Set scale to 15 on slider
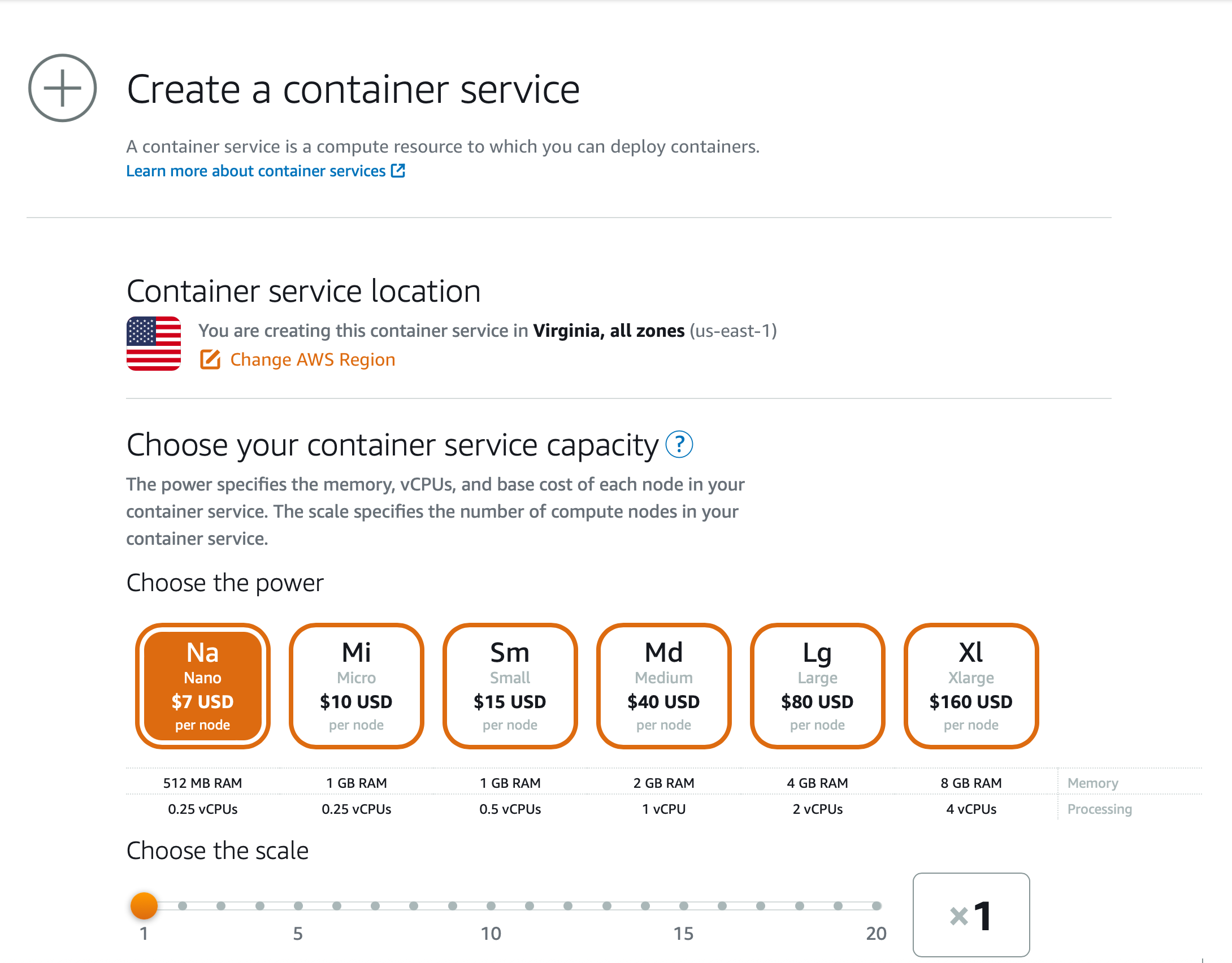 (x=684, y=906)
